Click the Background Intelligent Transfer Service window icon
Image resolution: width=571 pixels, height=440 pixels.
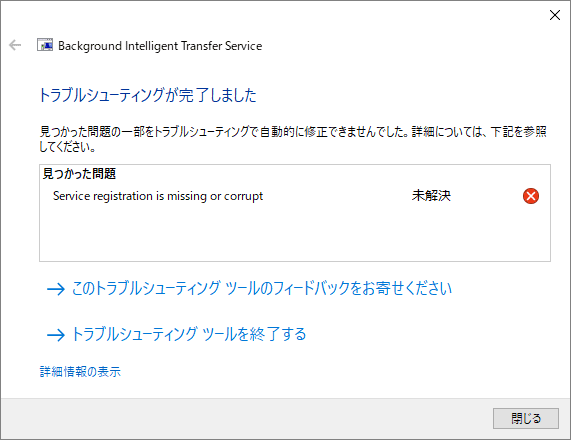pyautogui.click(x=45, y=45)
